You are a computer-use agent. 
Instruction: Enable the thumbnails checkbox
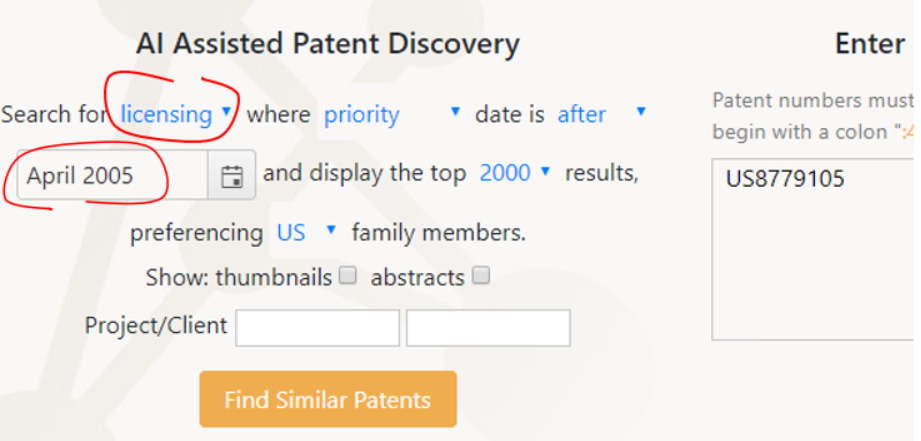[349, 275]
